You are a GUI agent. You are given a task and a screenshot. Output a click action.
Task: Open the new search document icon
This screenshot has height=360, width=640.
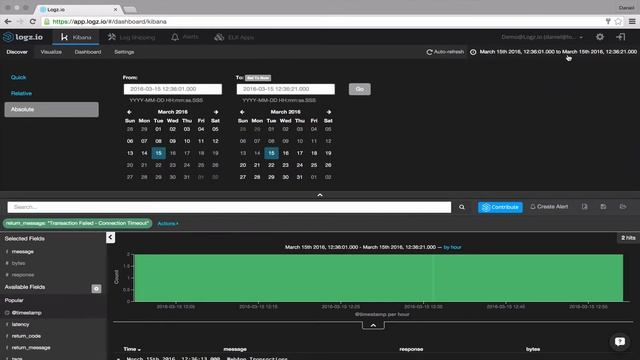(584, 207)
